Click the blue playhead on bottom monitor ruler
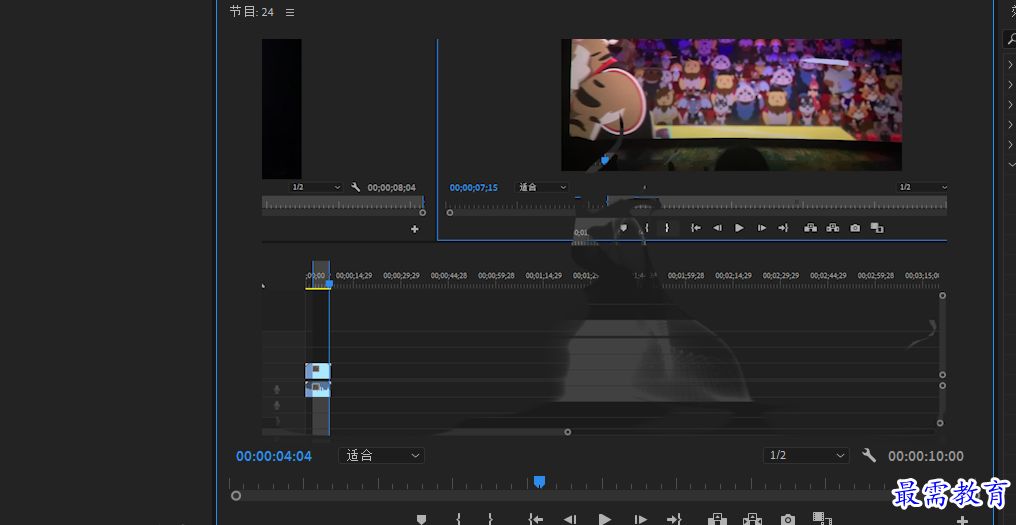Image resolution: width=1016 pixels, height=525 pixels. (x=539, y=482)
